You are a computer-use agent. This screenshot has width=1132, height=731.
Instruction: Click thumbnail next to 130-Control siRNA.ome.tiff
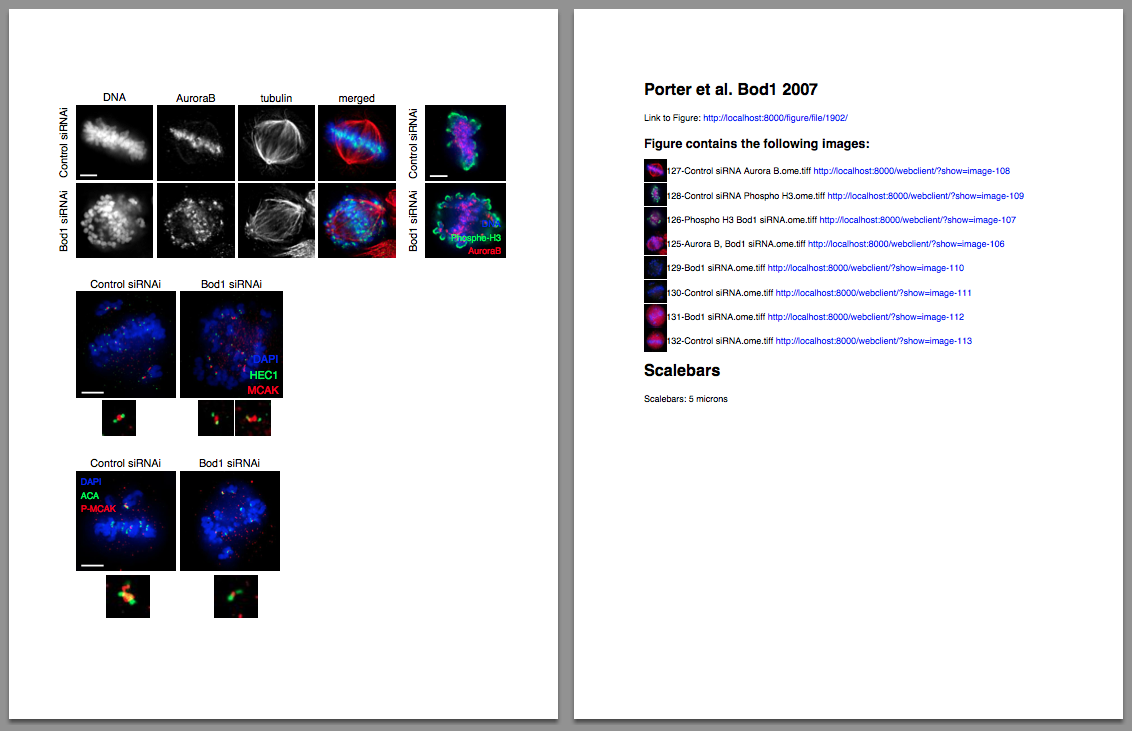pyautogui.click(x=655, y=292)
